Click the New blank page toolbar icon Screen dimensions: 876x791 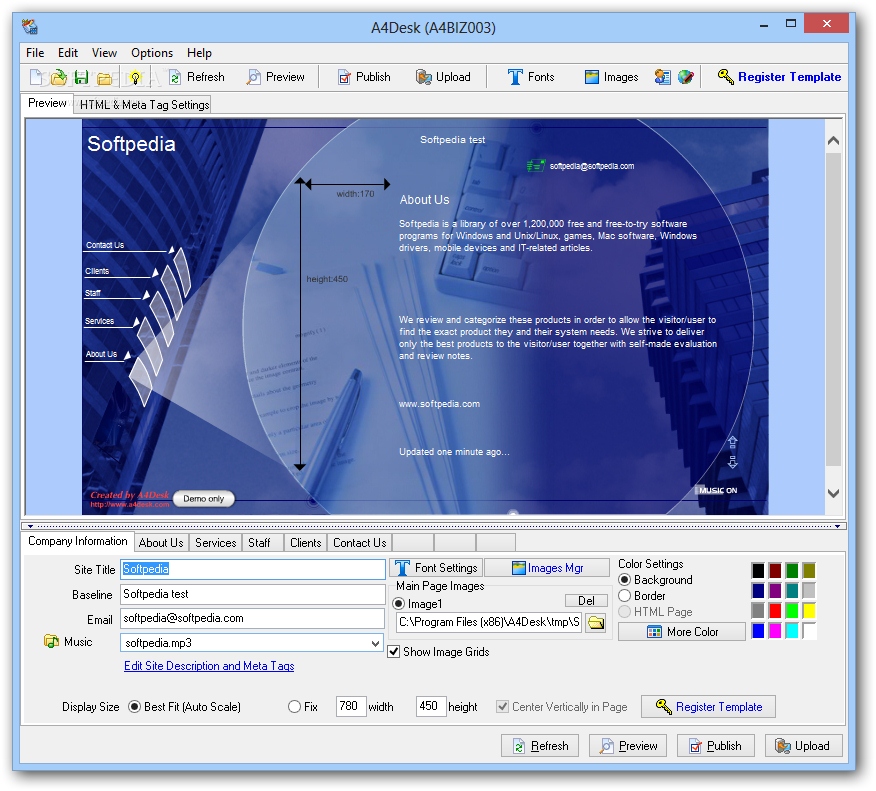[x=37, y=77]
